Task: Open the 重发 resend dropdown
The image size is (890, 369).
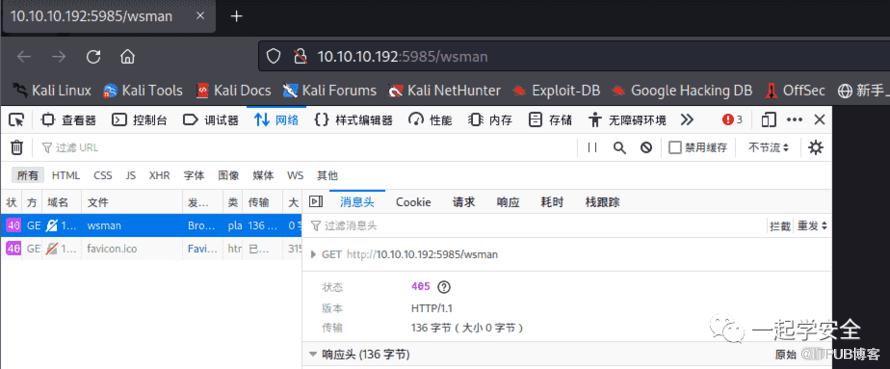Action: 812,226
